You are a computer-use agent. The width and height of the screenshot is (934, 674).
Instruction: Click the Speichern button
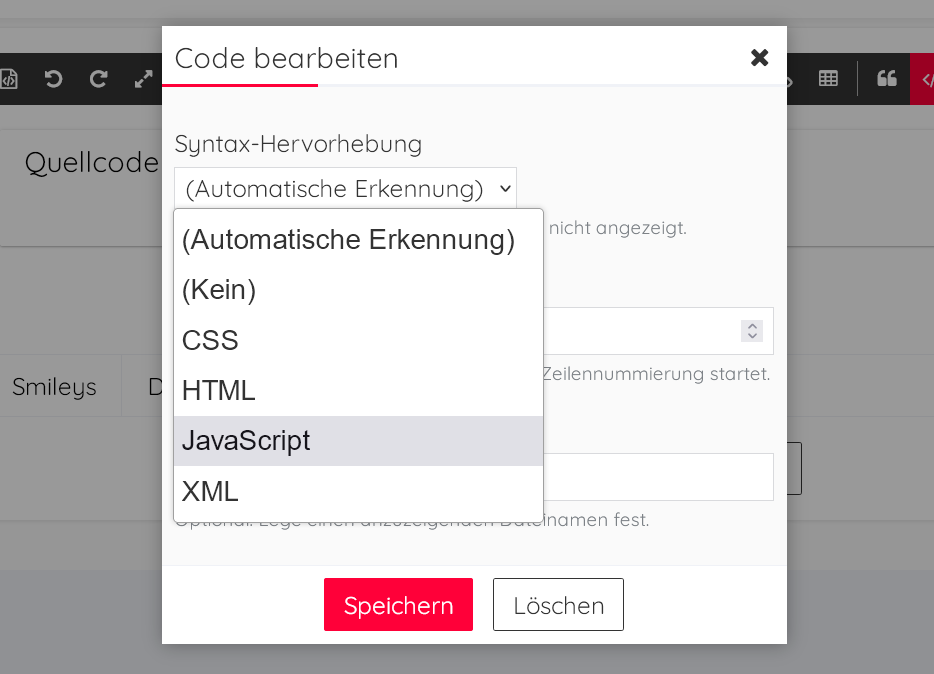tap(398, 605)
